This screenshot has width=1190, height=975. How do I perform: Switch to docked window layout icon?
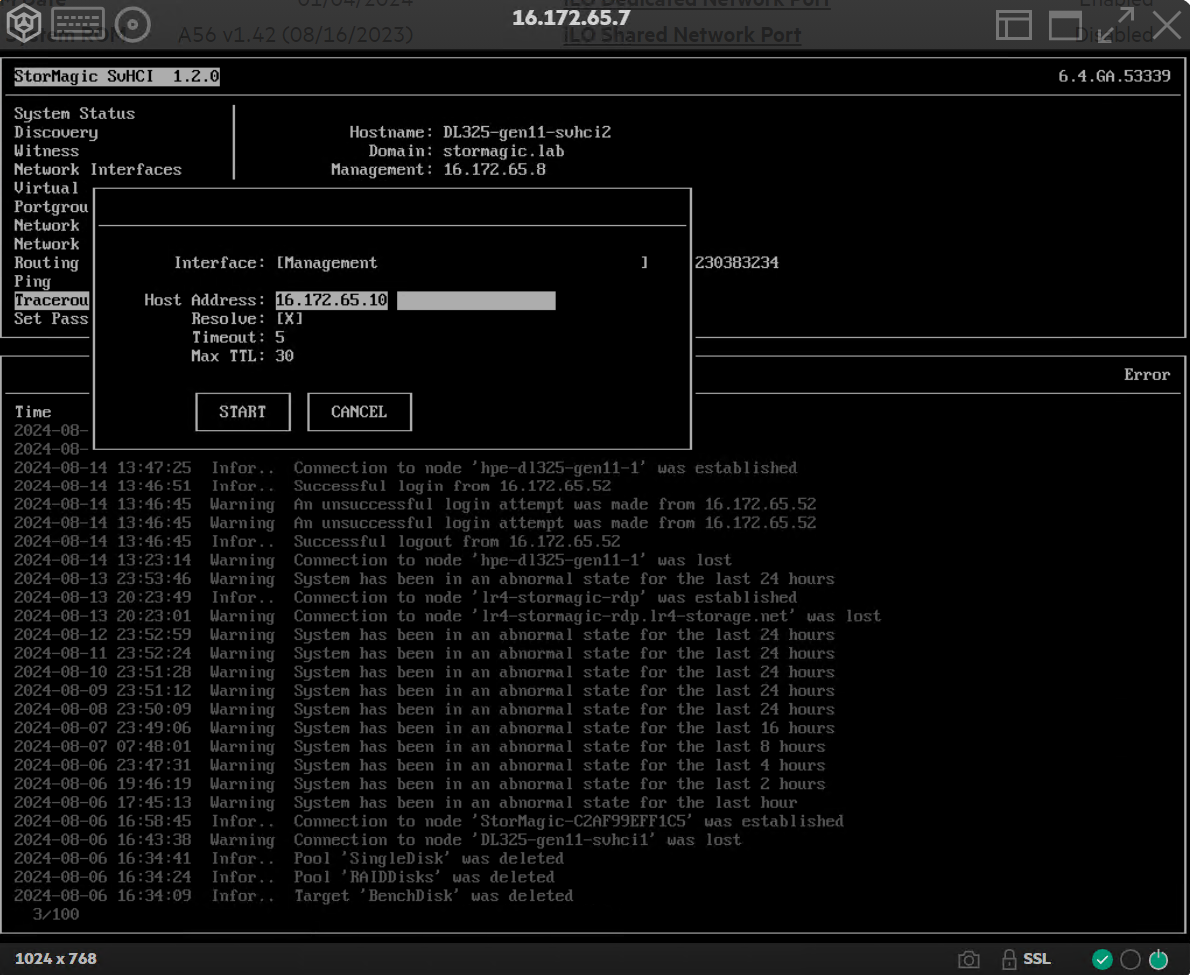click(x=1013, y=25)
